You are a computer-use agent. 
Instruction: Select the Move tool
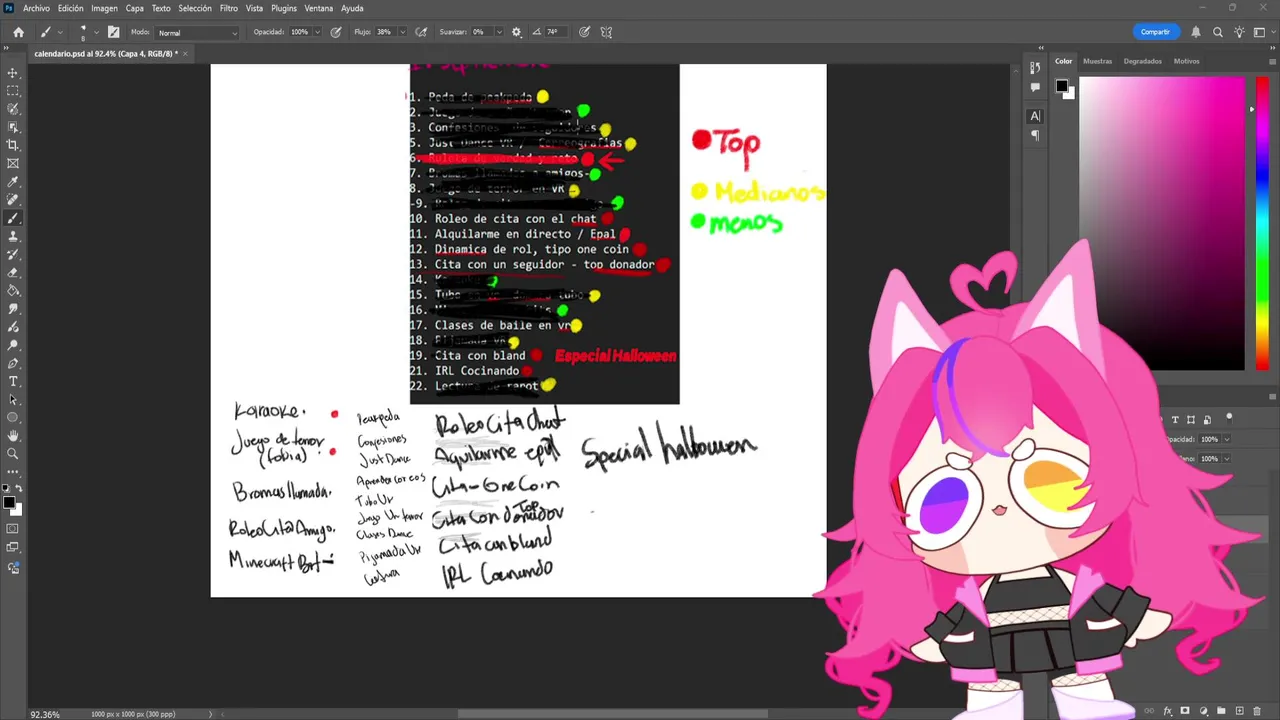click(13, 73)
